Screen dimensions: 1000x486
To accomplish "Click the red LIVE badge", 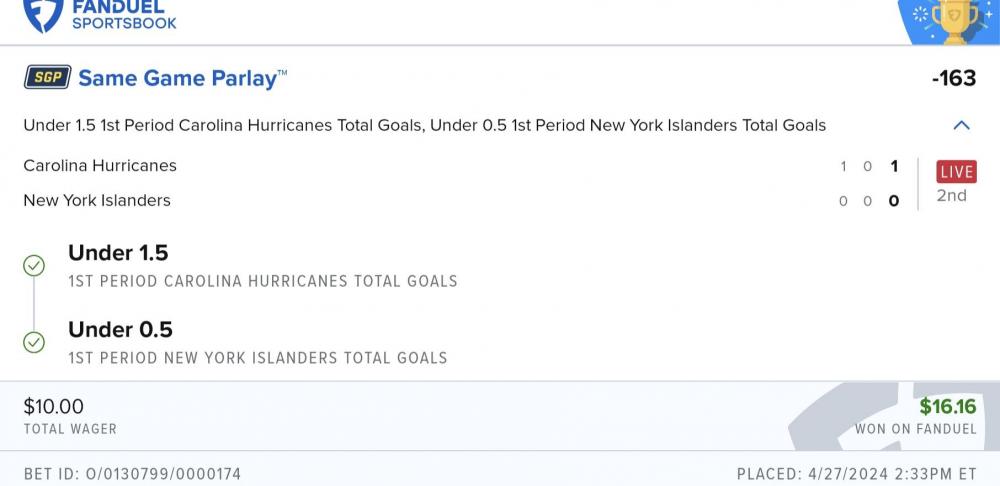I will (x=956, y=172).
